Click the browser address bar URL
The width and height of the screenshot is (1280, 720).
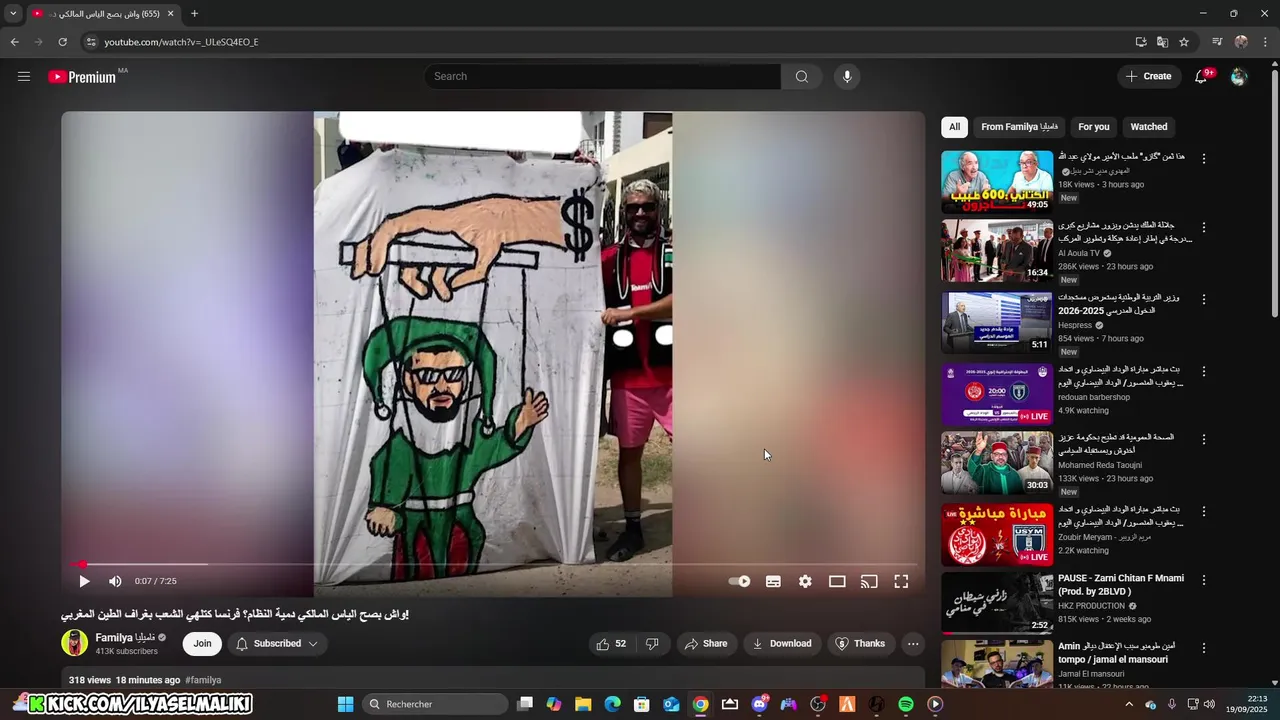(x=181, y=42)
